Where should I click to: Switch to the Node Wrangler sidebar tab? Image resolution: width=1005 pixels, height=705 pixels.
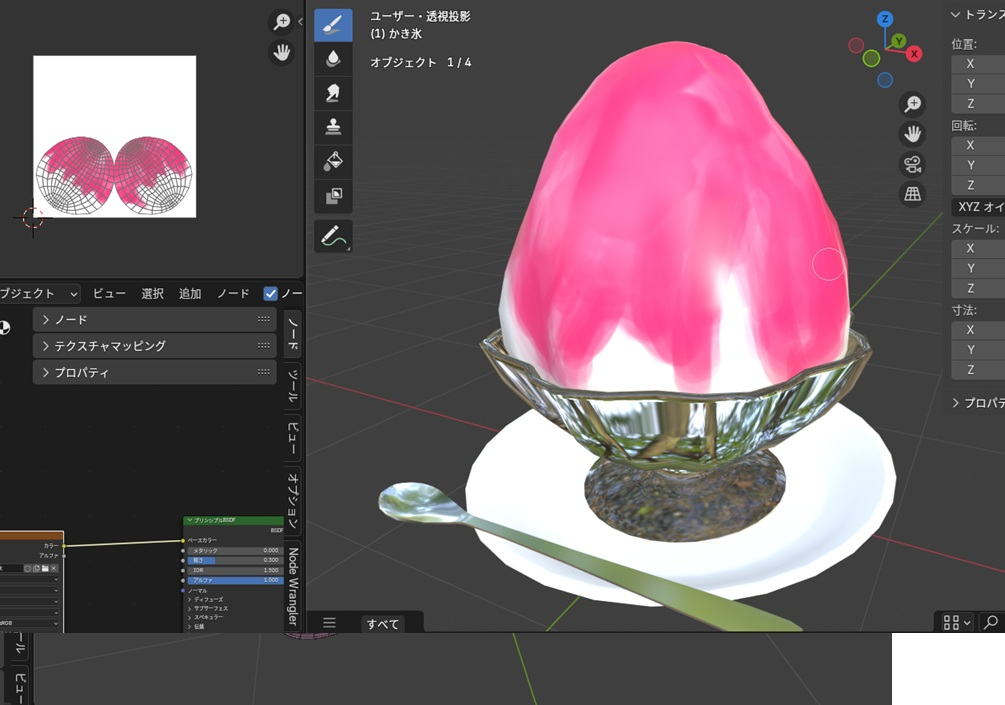click(x=293, y=586)
